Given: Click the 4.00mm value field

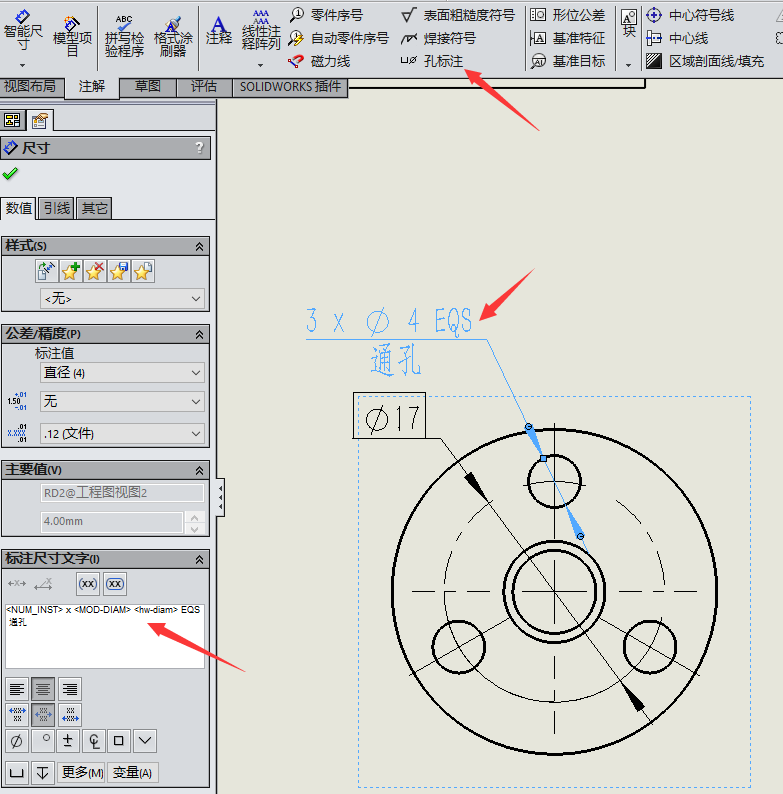Looking at the screenshot, I should click(x=111, y=522).
